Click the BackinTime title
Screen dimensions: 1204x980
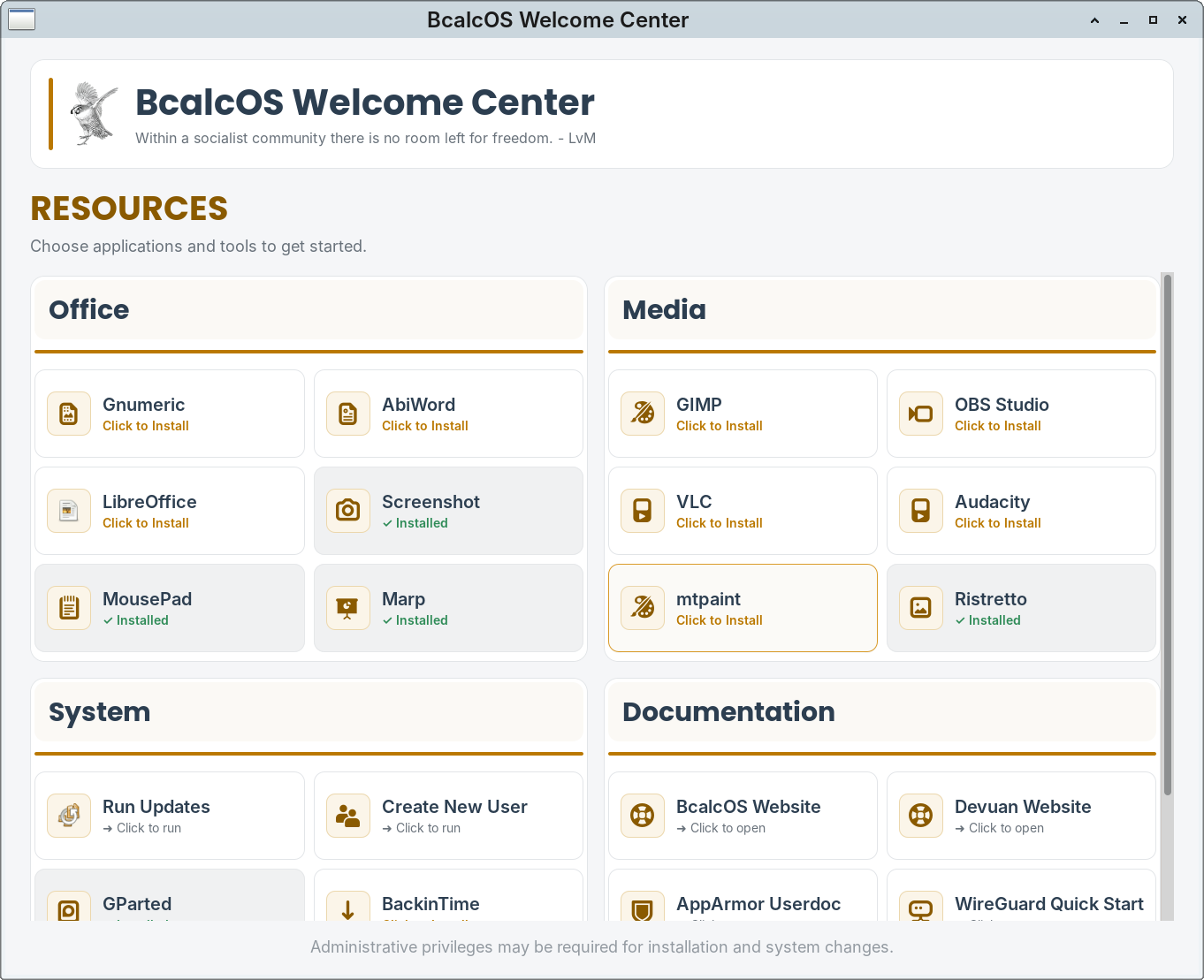(431, 904)
